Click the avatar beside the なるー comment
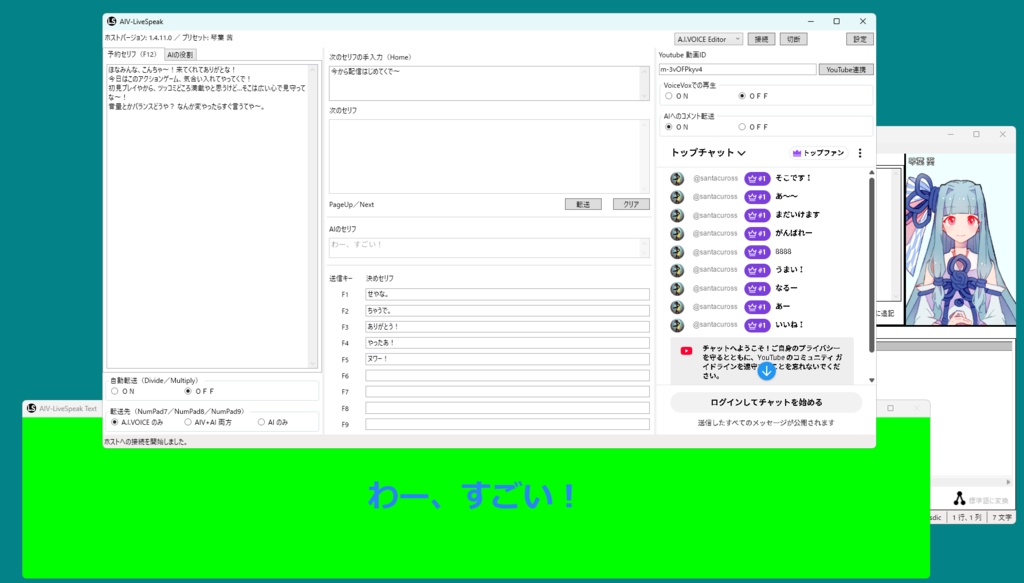This screenshot has width=1024, height=583. [x=677, y=288]
